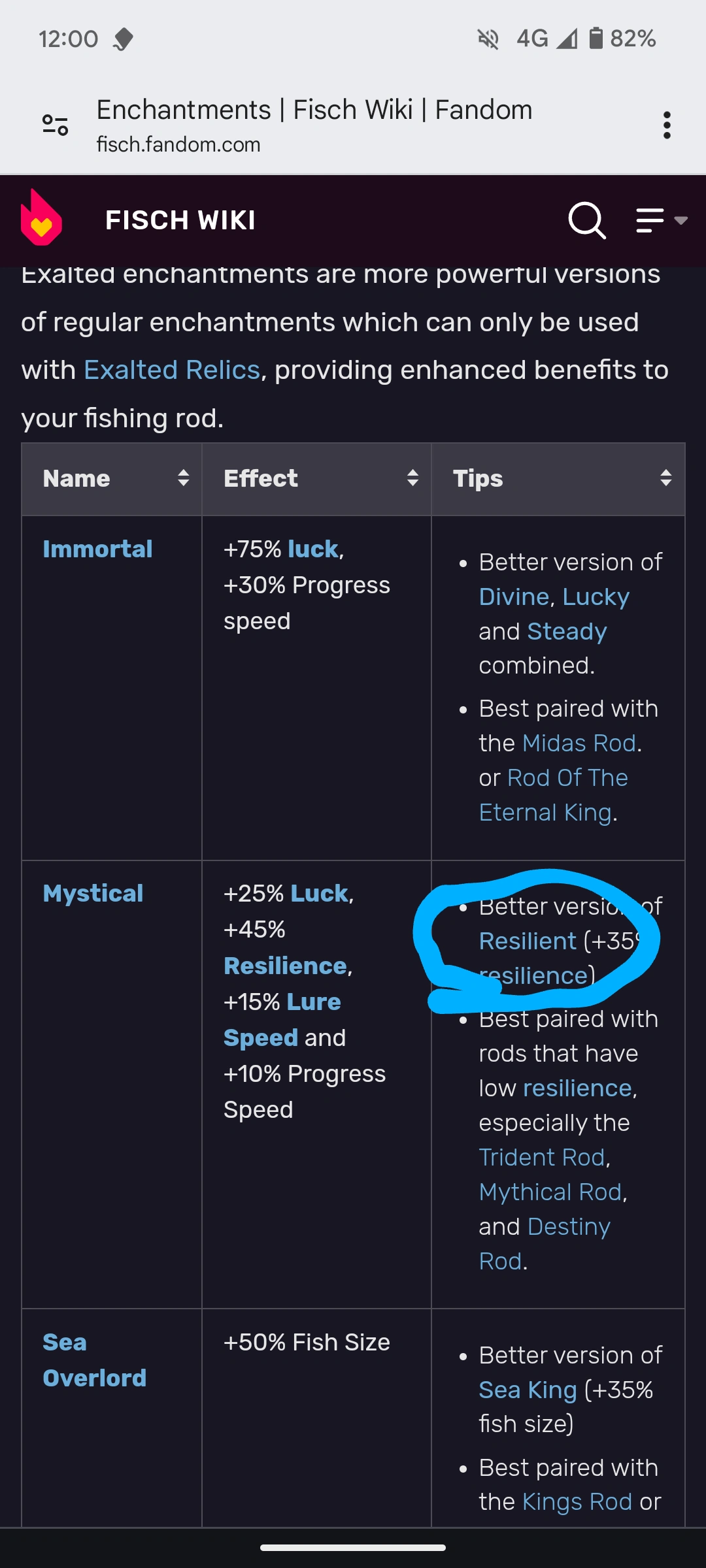Open the site settings icon beside URL
Screen dimensions: 706x1568
[x=56, y=125]
